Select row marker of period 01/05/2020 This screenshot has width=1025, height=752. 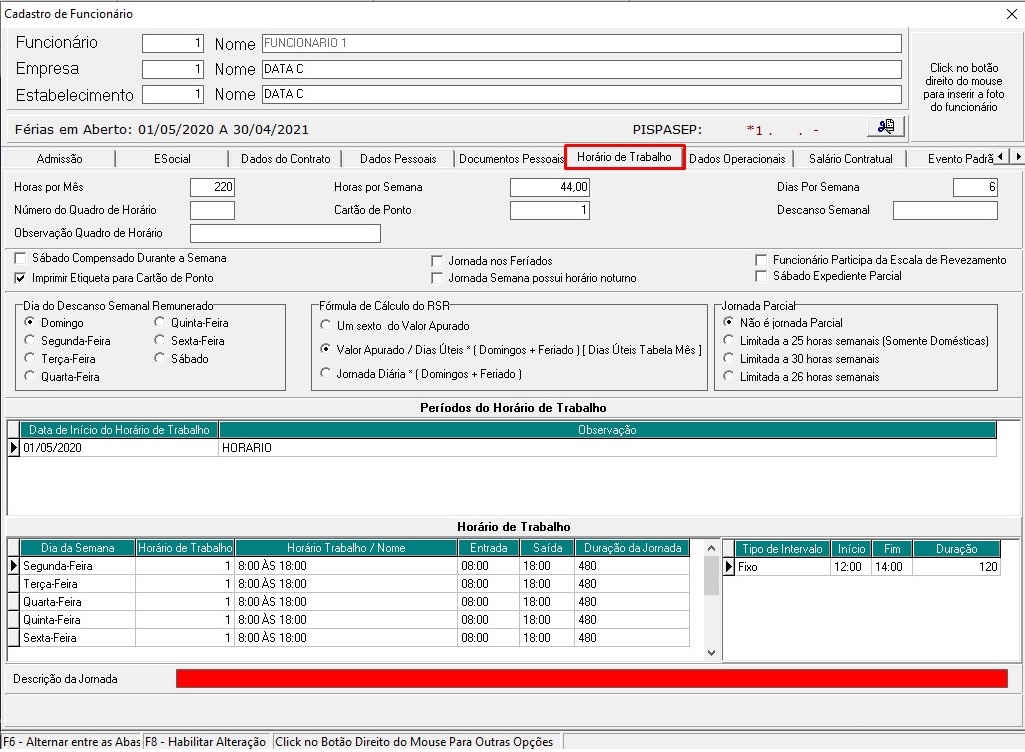point(13,448)
